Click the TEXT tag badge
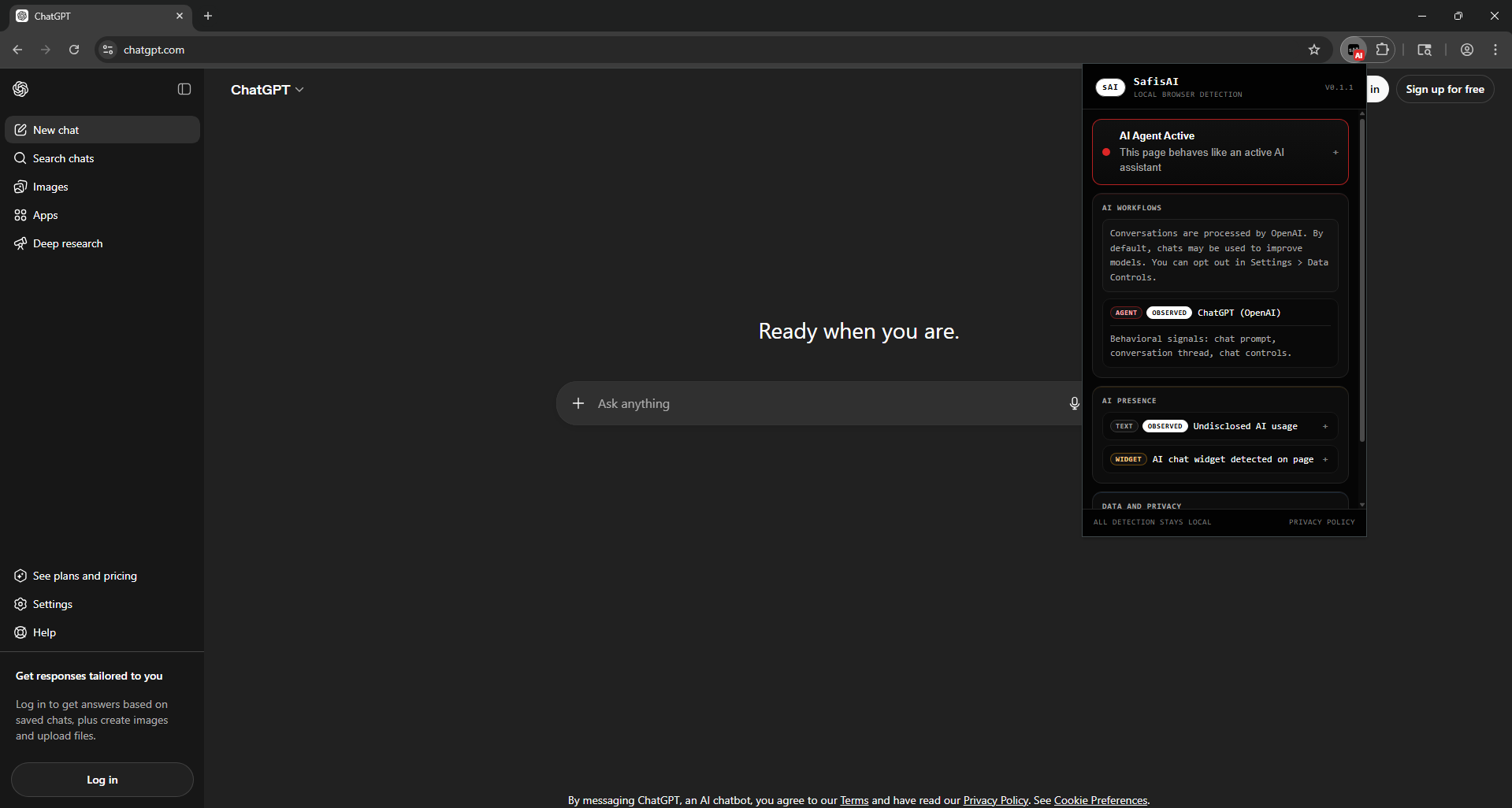This screenshot has width=1512, height=808. pyautogui.click(x=1124, y=426)
